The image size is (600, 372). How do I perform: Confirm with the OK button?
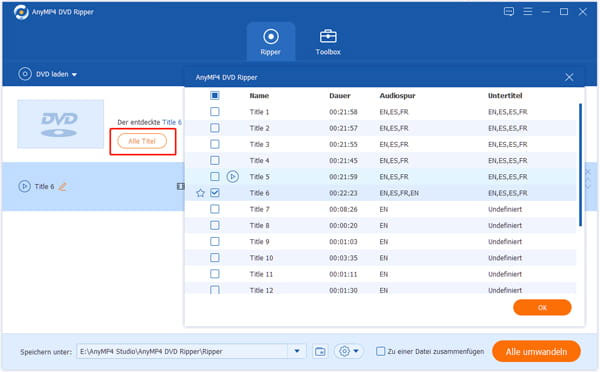pos(542,307)
